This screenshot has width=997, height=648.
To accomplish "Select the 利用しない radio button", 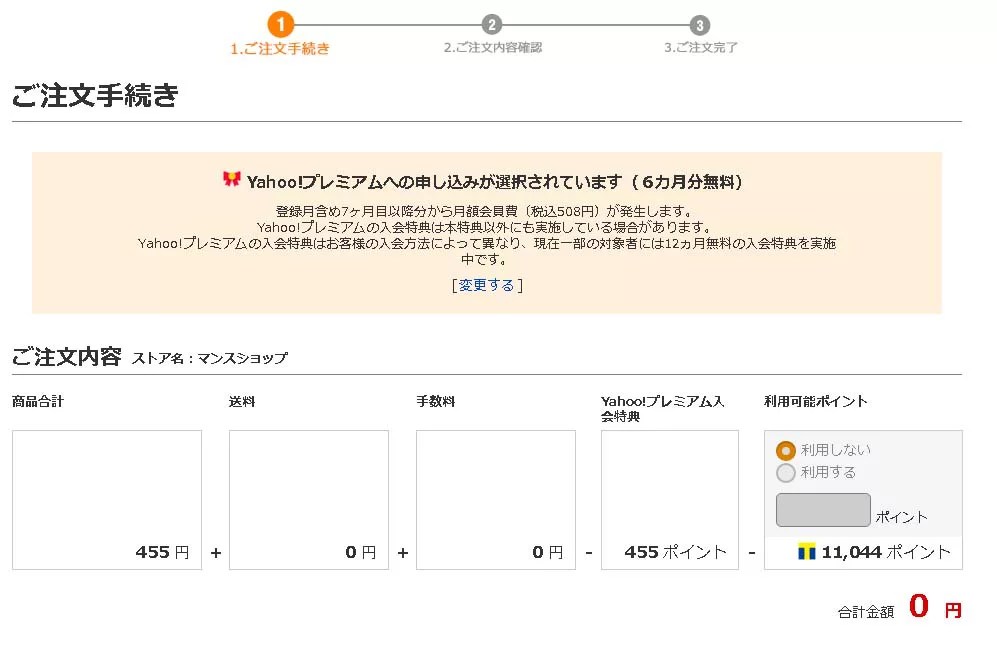I will click(786, 451).
